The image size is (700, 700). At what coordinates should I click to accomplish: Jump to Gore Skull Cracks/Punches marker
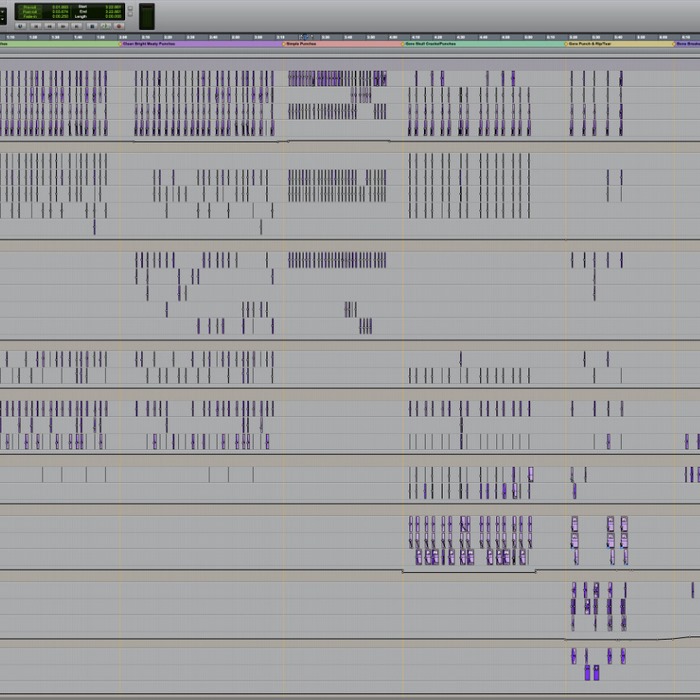[430, 44]
